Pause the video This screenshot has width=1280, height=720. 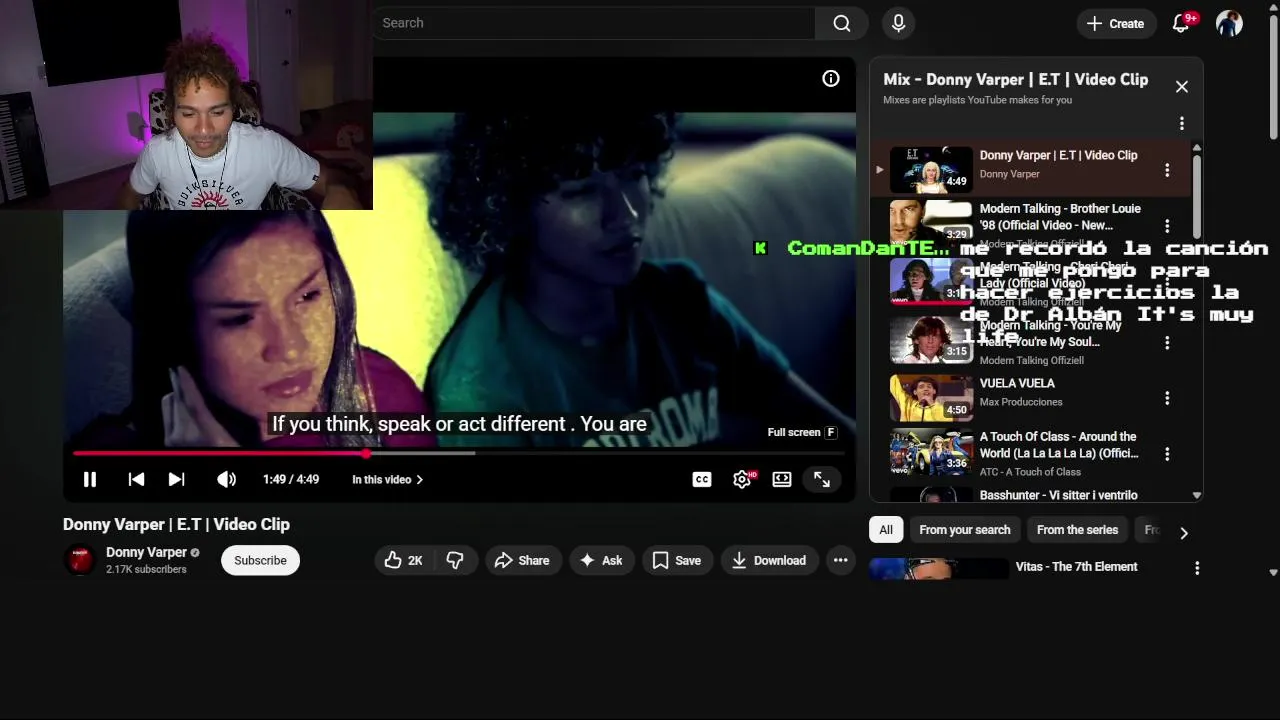[89, 480]
